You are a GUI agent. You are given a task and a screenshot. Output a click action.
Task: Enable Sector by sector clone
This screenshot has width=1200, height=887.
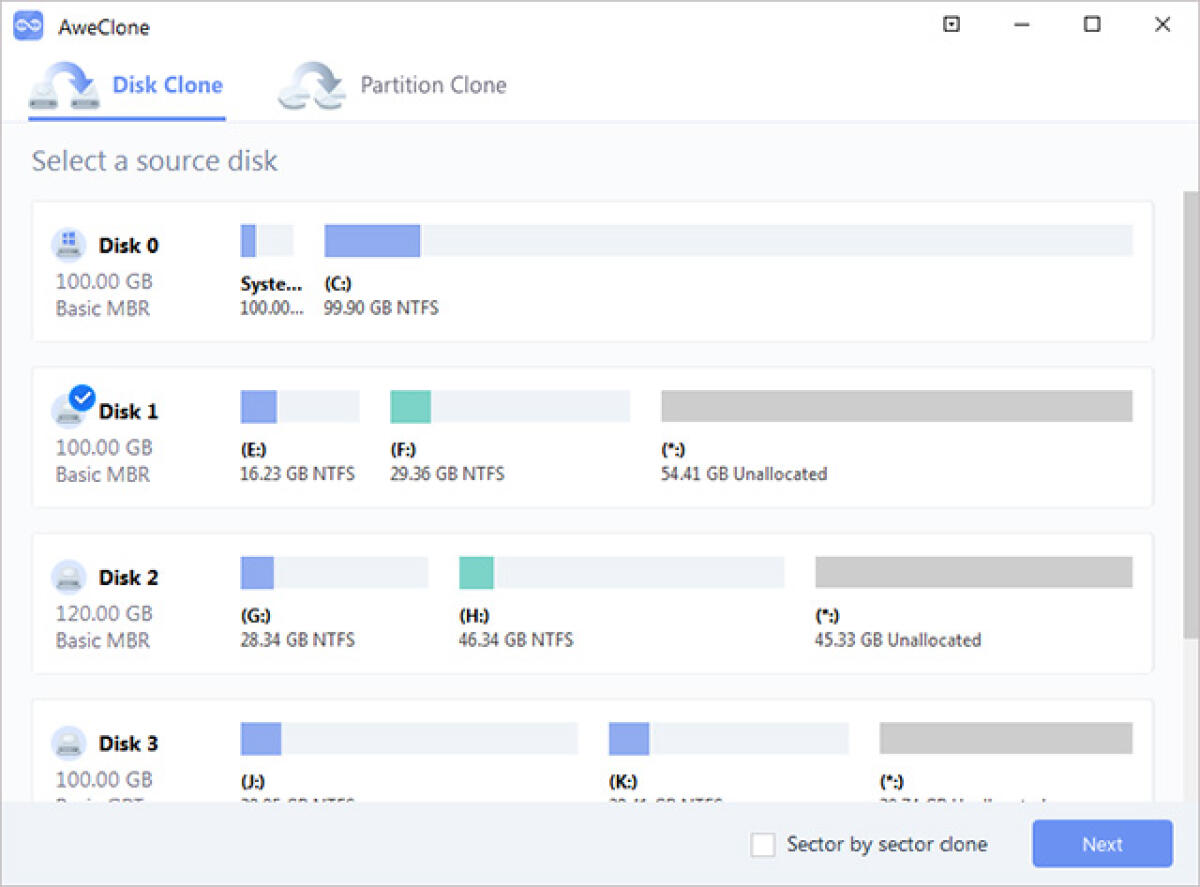click(763, 844)
